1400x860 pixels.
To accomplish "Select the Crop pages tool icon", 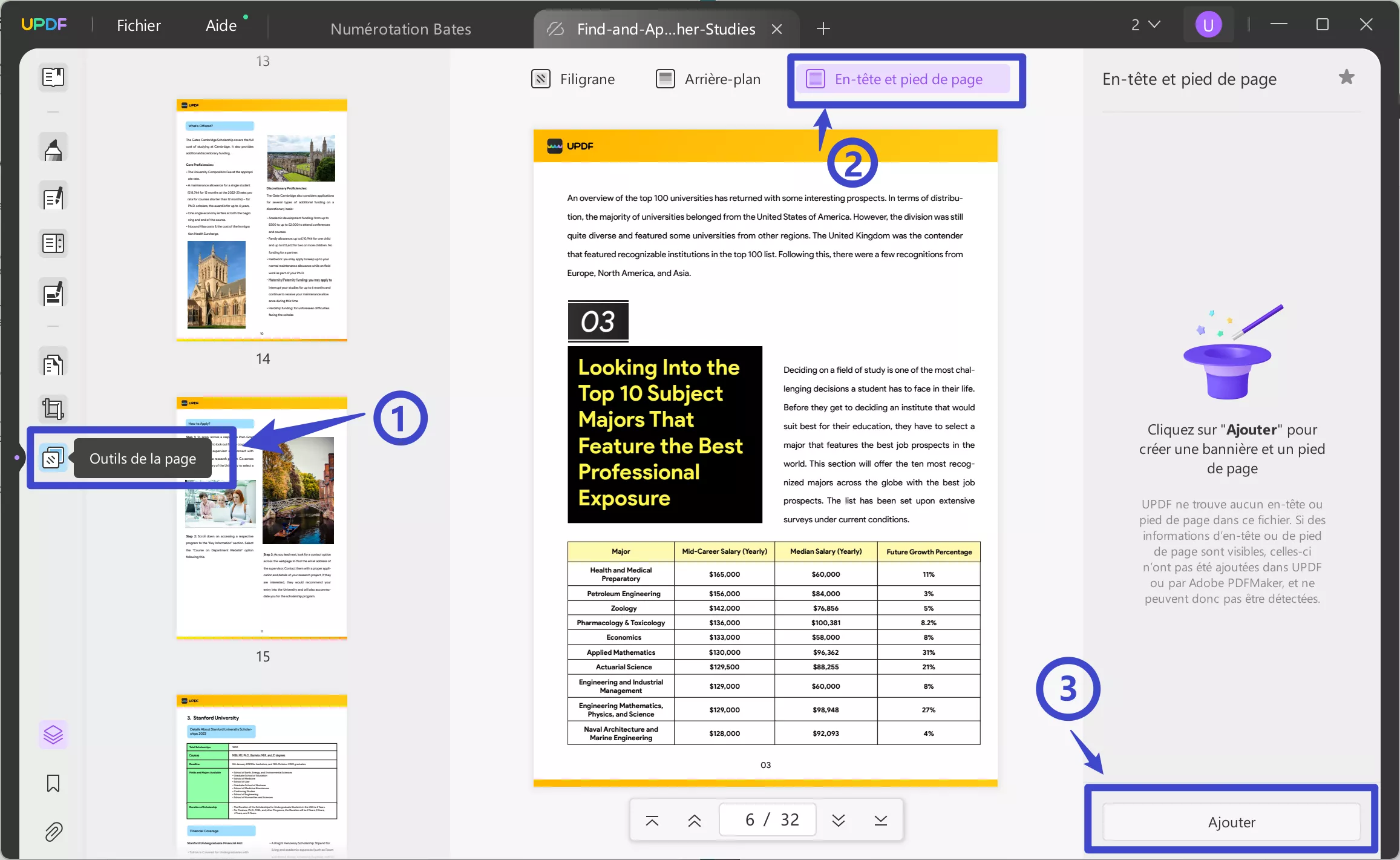I will click(53, 410).
